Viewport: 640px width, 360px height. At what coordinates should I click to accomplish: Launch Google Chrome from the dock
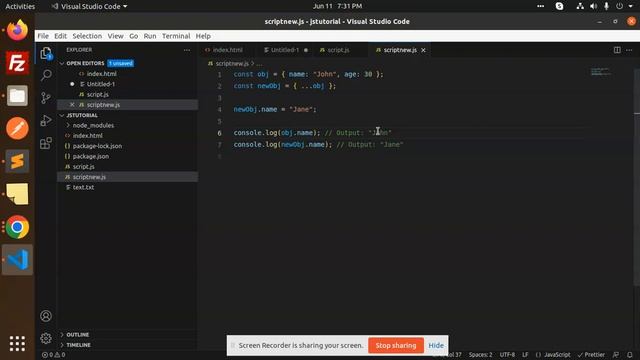17,227
